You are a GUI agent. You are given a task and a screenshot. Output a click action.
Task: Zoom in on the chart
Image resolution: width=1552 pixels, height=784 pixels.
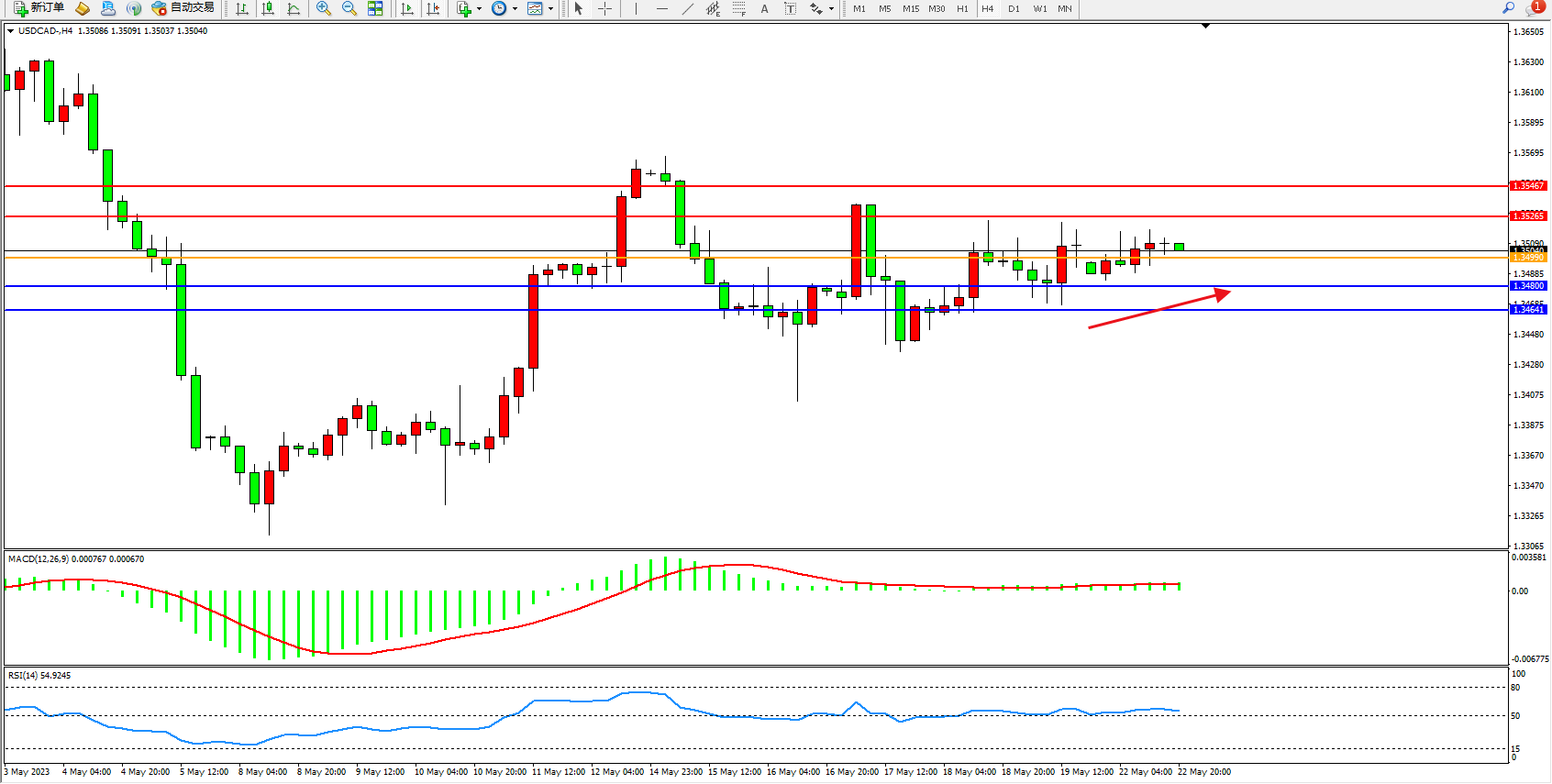coord(324,8)
